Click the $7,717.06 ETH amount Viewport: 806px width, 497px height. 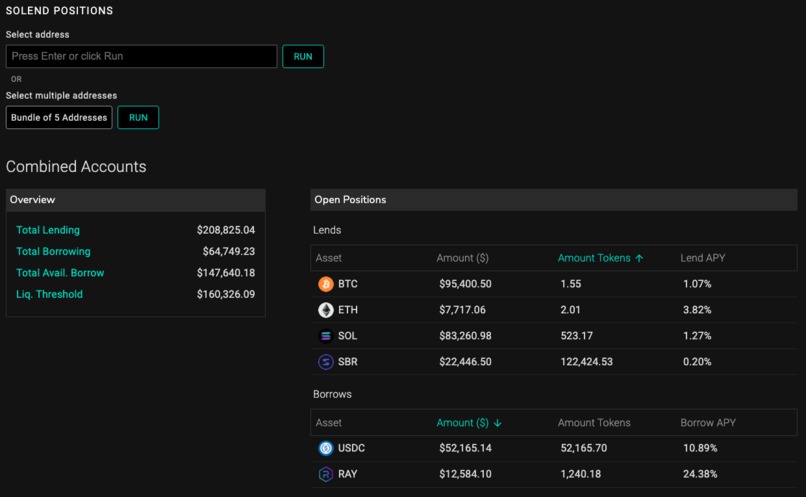coord(462,310)
